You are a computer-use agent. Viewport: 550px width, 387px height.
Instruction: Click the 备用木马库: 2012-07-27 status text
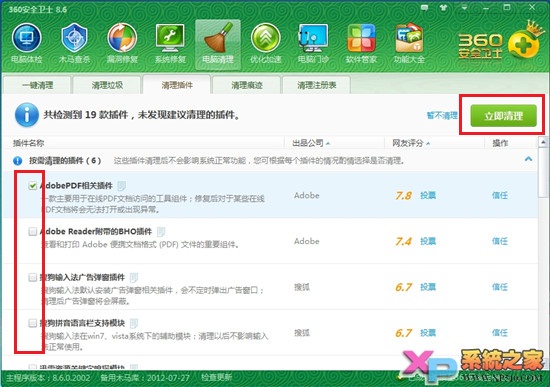[145, 378]
